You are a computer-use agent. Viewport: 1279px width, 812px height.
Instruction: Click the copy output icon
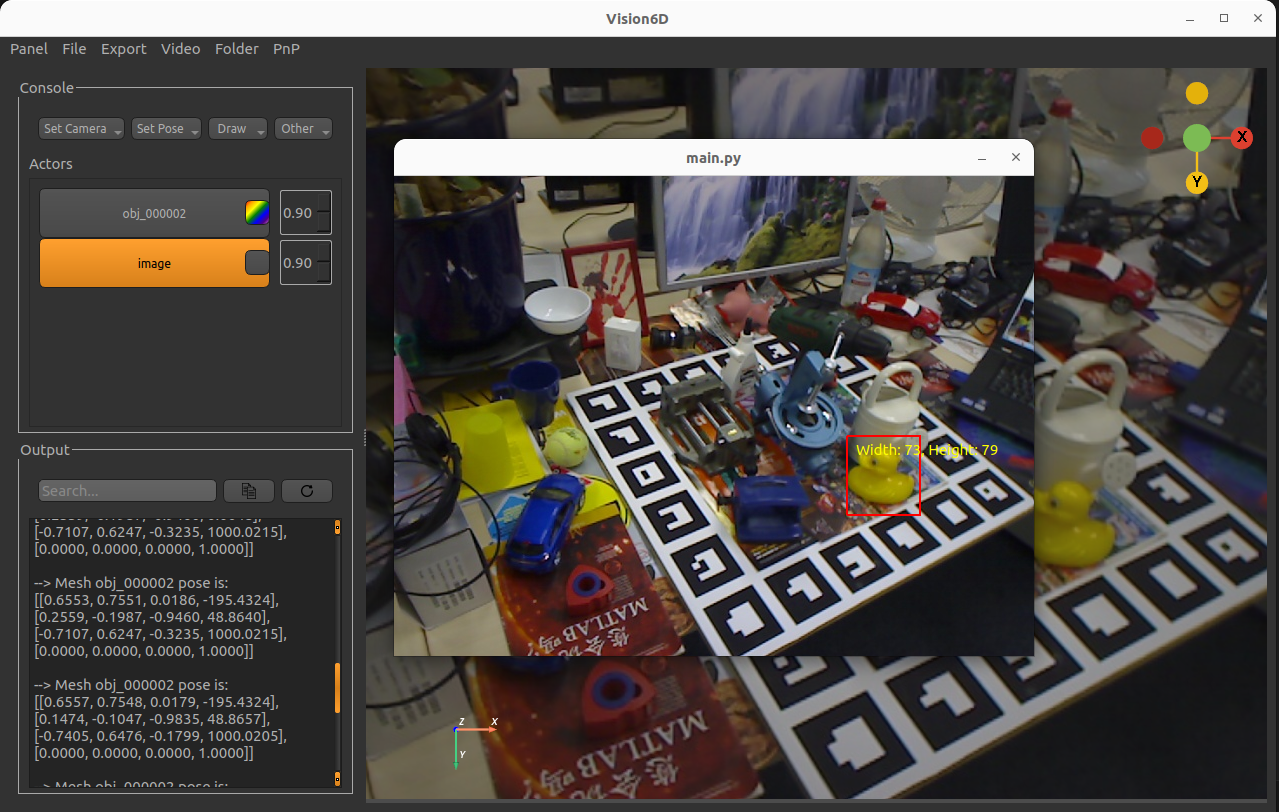(x=248, y=490)
